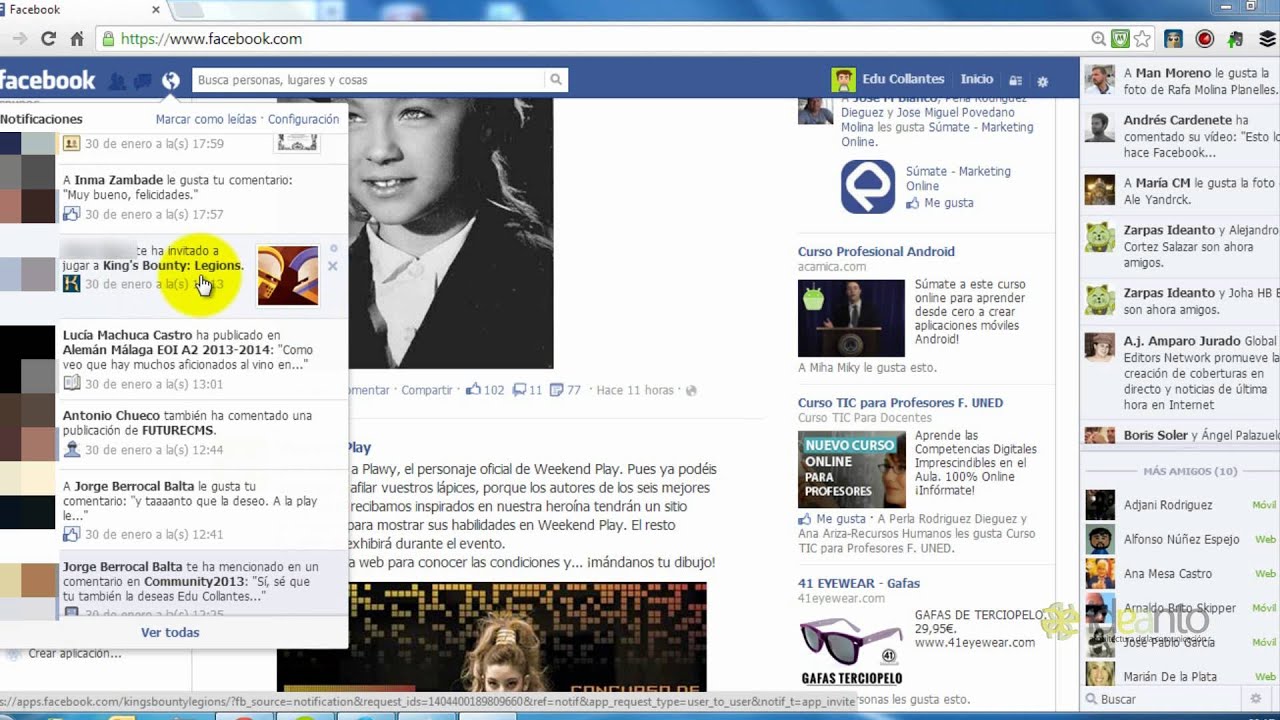Click Andrés Cardenete ticker story
1280x720 pixels.
pyautogui.click(x=1181, y=136)
